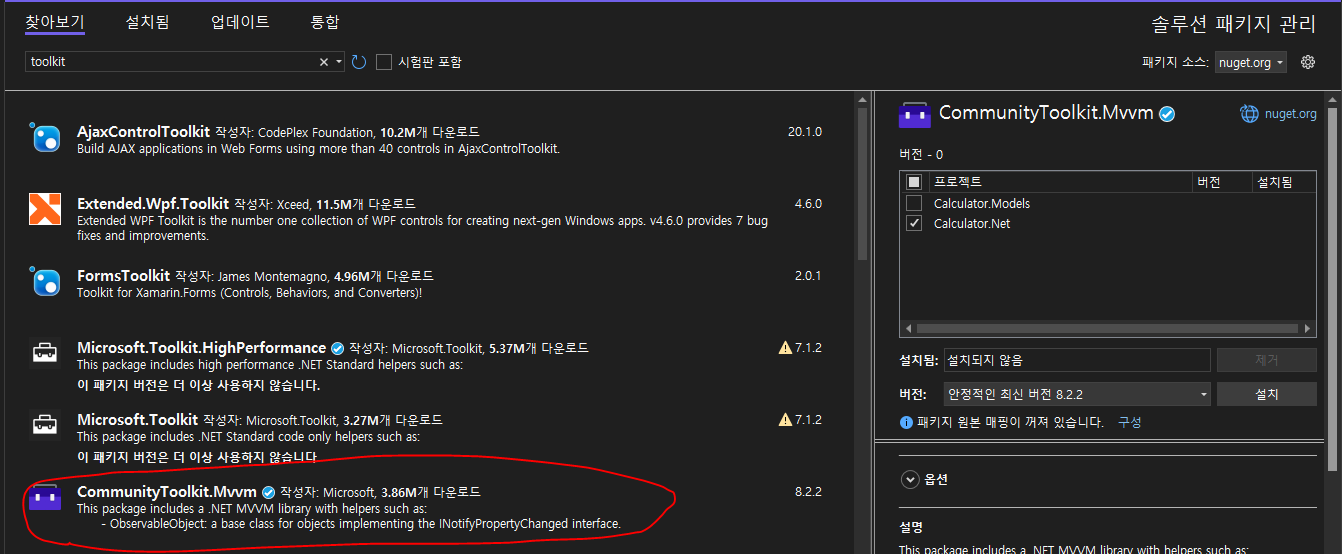Screen dimensions: 1342x554
Task: Click the Microsoft.Toolkit briefcase icon
Action: click(45, 424)
